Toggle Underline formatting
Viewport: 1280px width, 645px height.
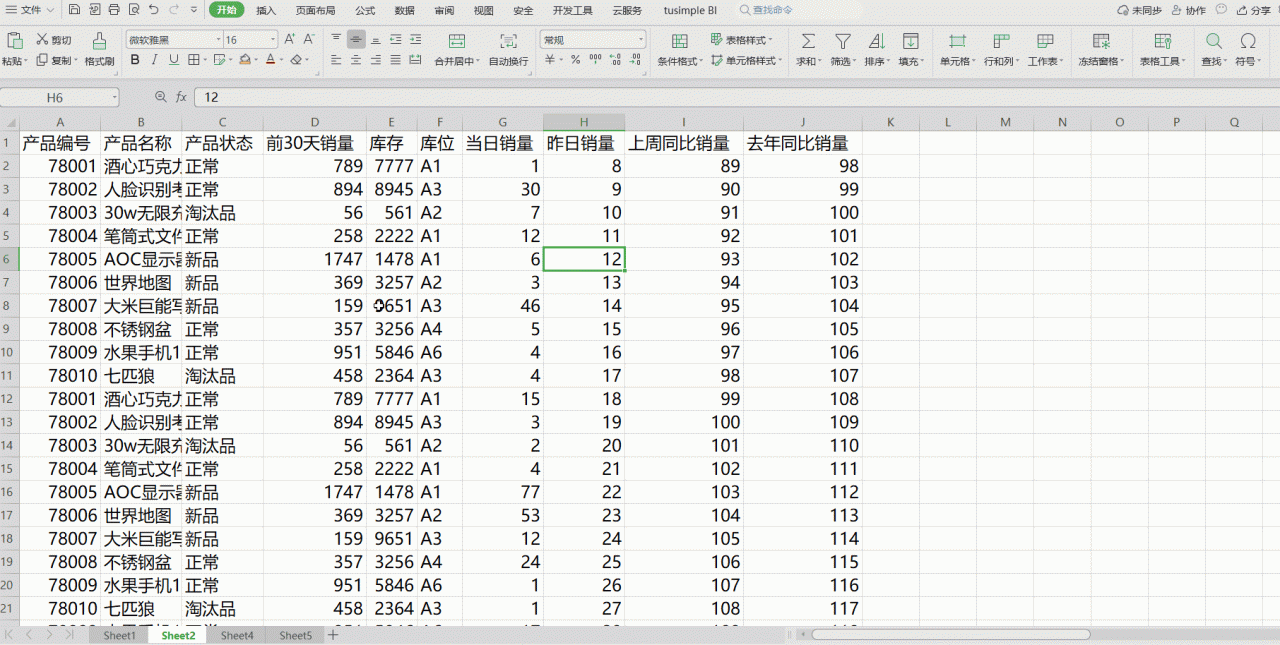coord(174,60)
